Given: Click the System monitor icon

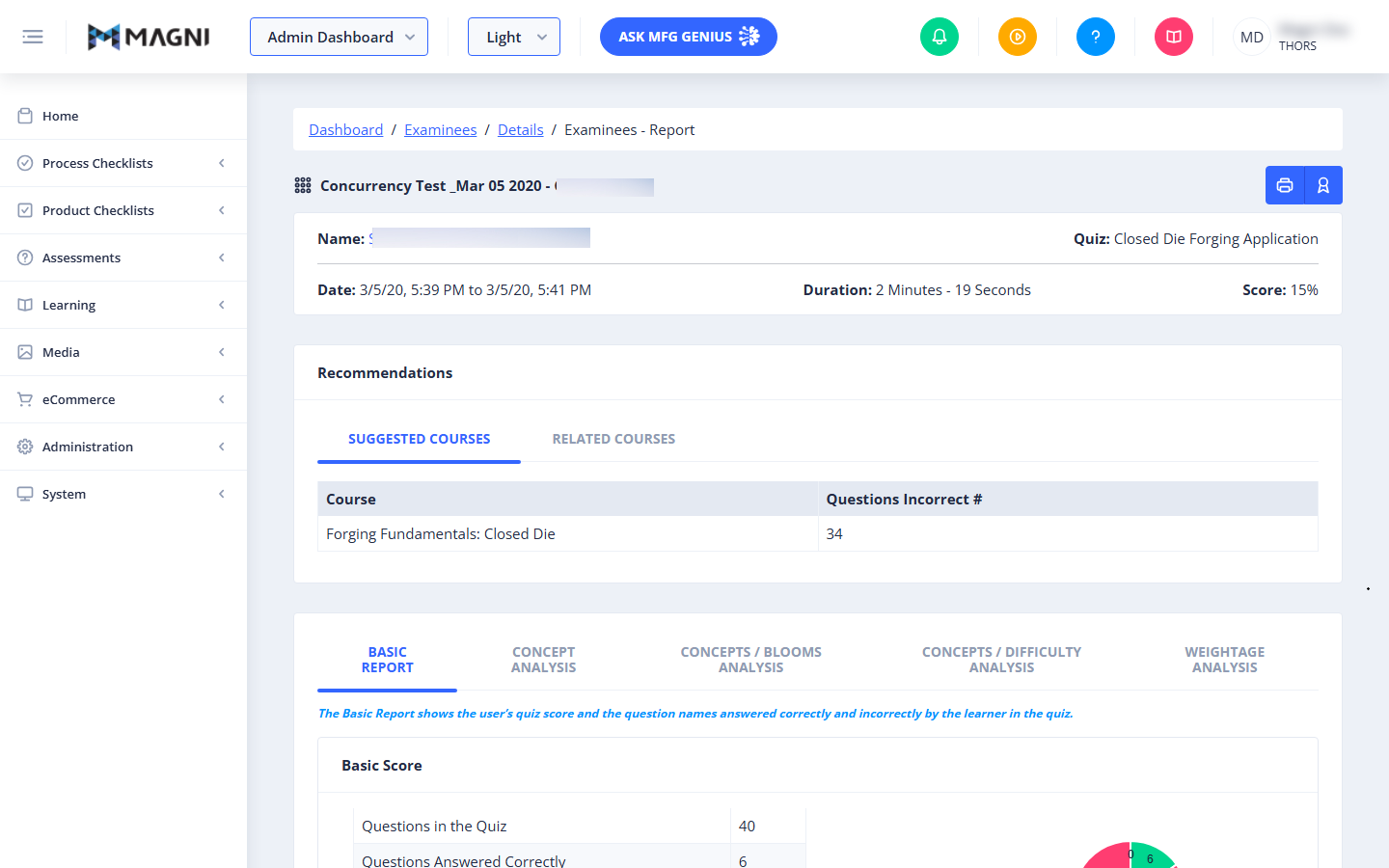Looking at the screenshot, I should 25,494.
